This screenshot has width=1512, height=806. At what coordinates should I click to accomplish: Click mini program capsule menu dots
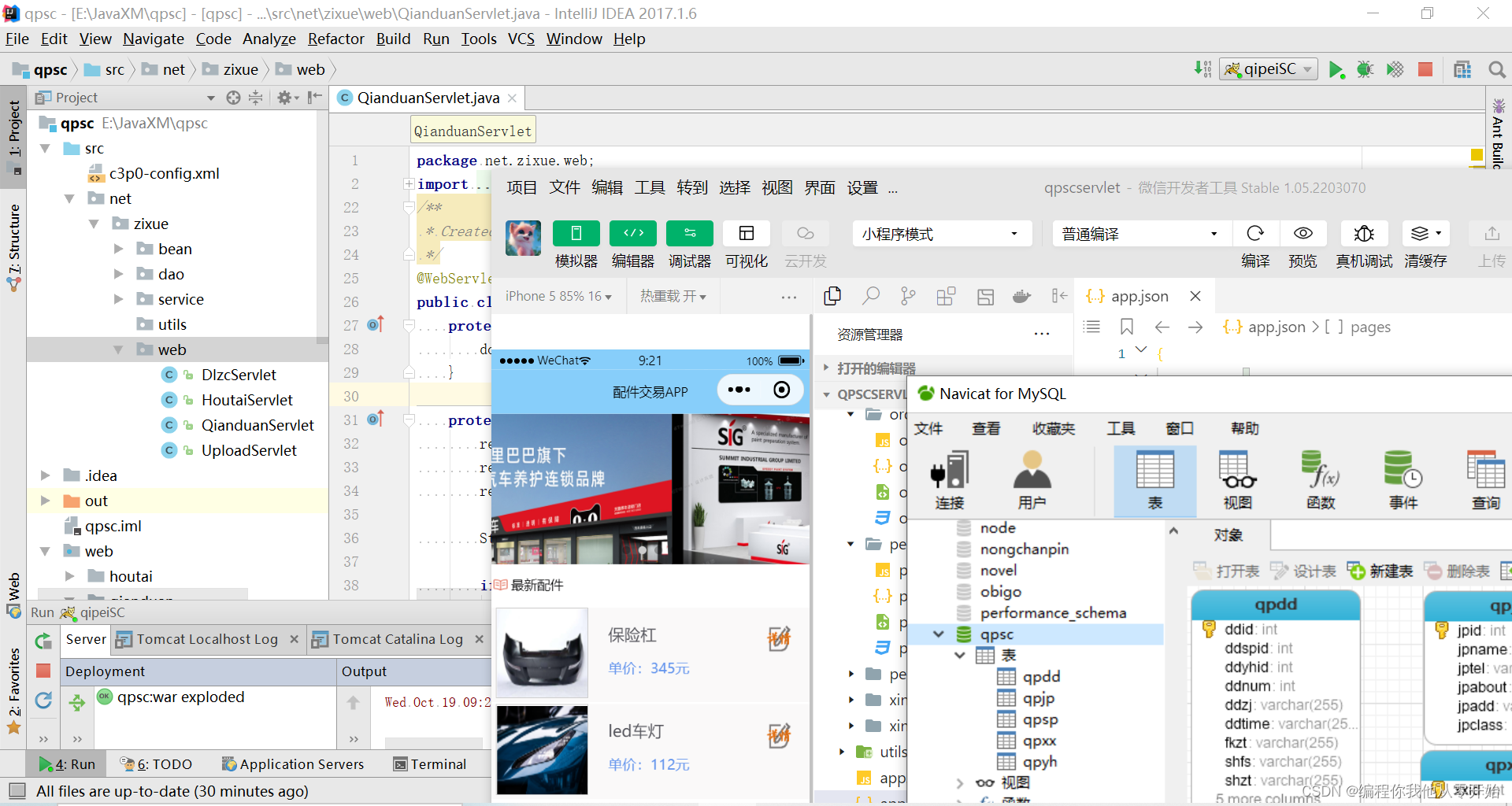pyautogui.click(x=739, y=390)
